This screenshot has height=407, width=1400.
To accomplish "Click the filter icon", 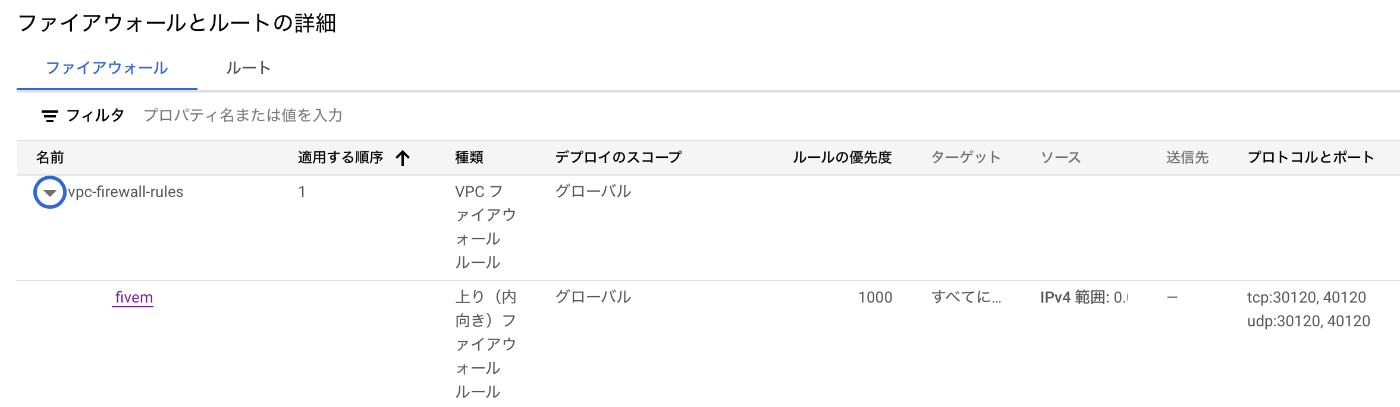I will (50, 116).
